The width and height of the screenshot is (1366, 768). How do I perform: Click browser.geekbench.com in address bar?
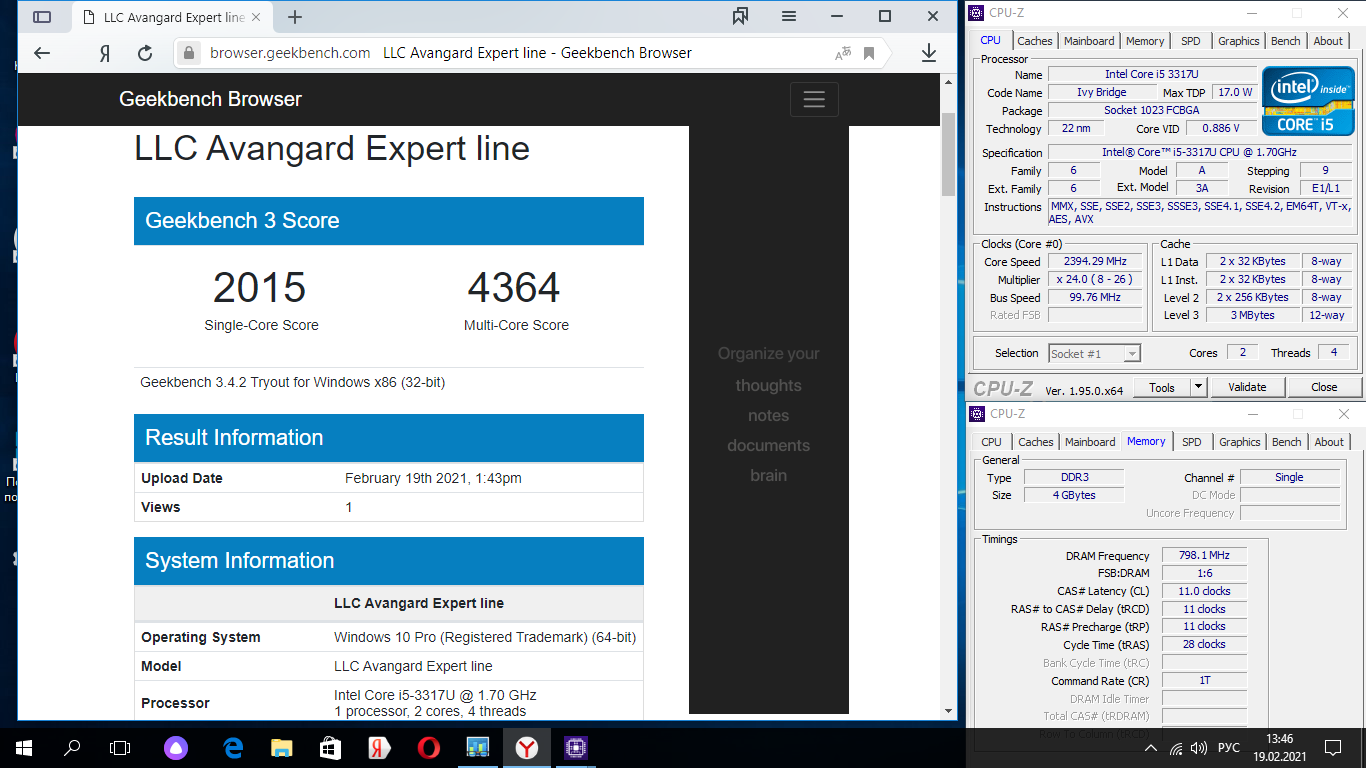290,53
